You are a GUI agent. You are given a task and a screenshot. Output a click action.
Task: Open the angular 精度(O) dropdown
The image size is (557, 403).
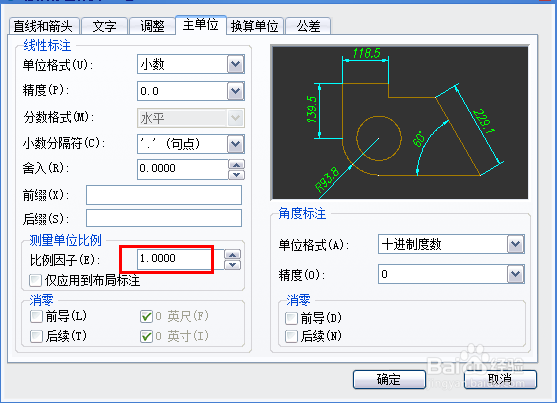point(451,274)
